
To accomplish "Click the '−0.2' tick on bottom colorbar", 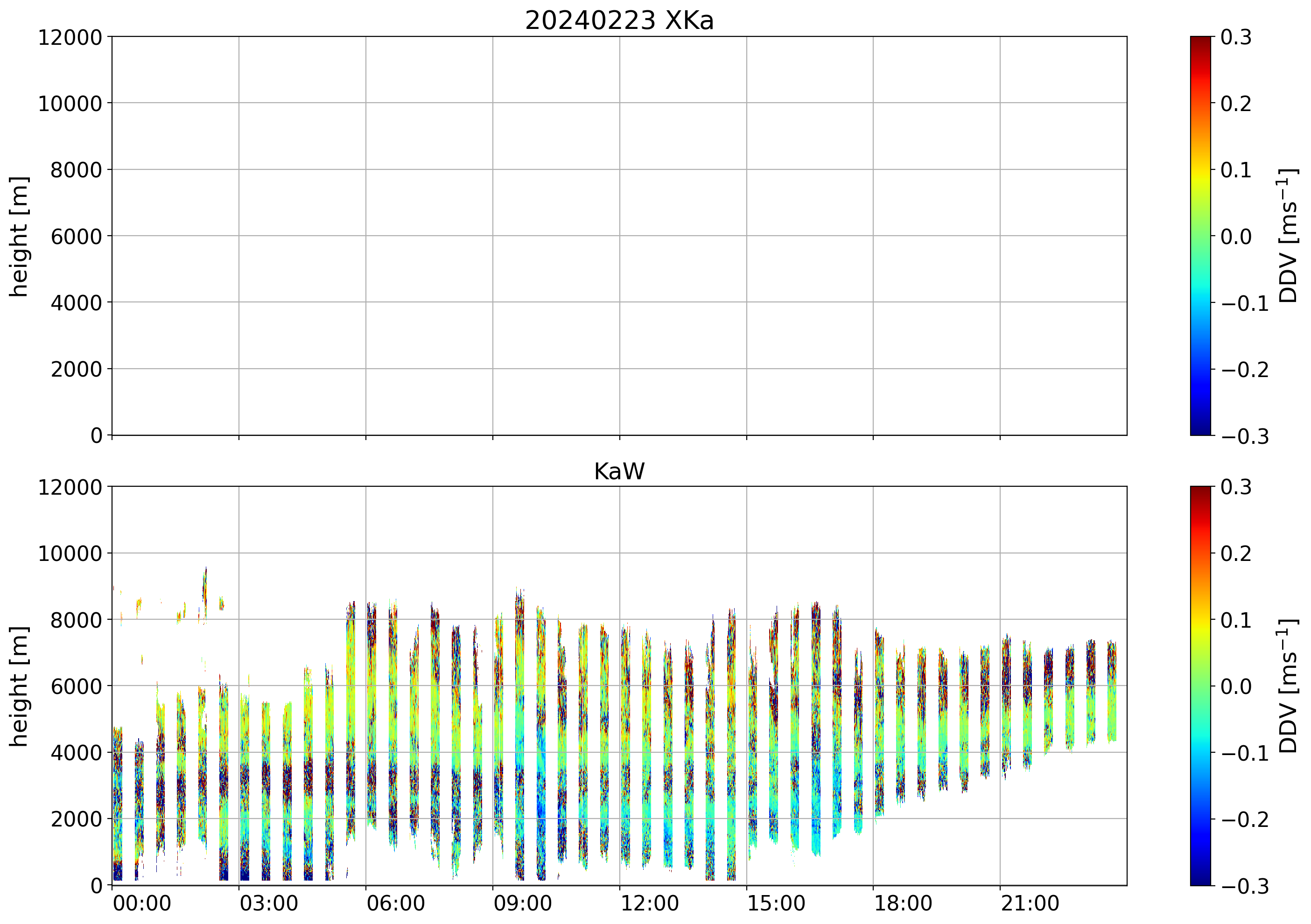I will [x=1245, y=820].
